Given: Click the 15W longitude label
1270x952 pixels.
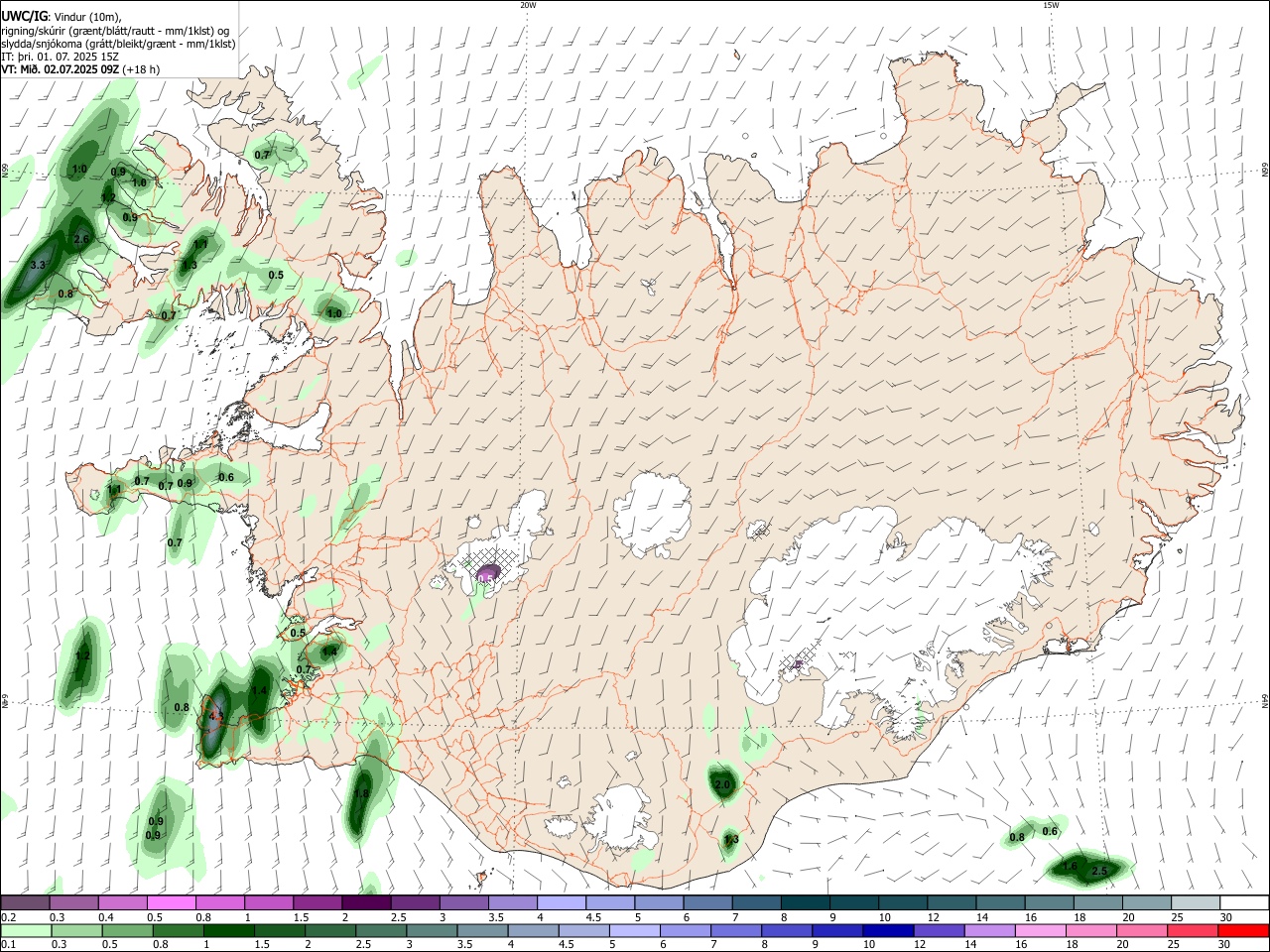Looking at the screenshot, I should 1051,5.
